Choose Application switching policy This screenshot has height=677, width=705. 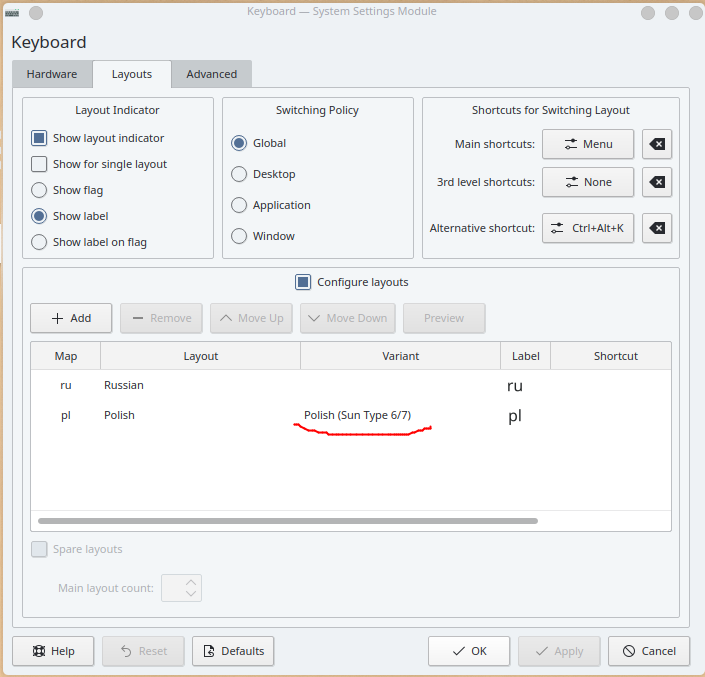(239, 205)
